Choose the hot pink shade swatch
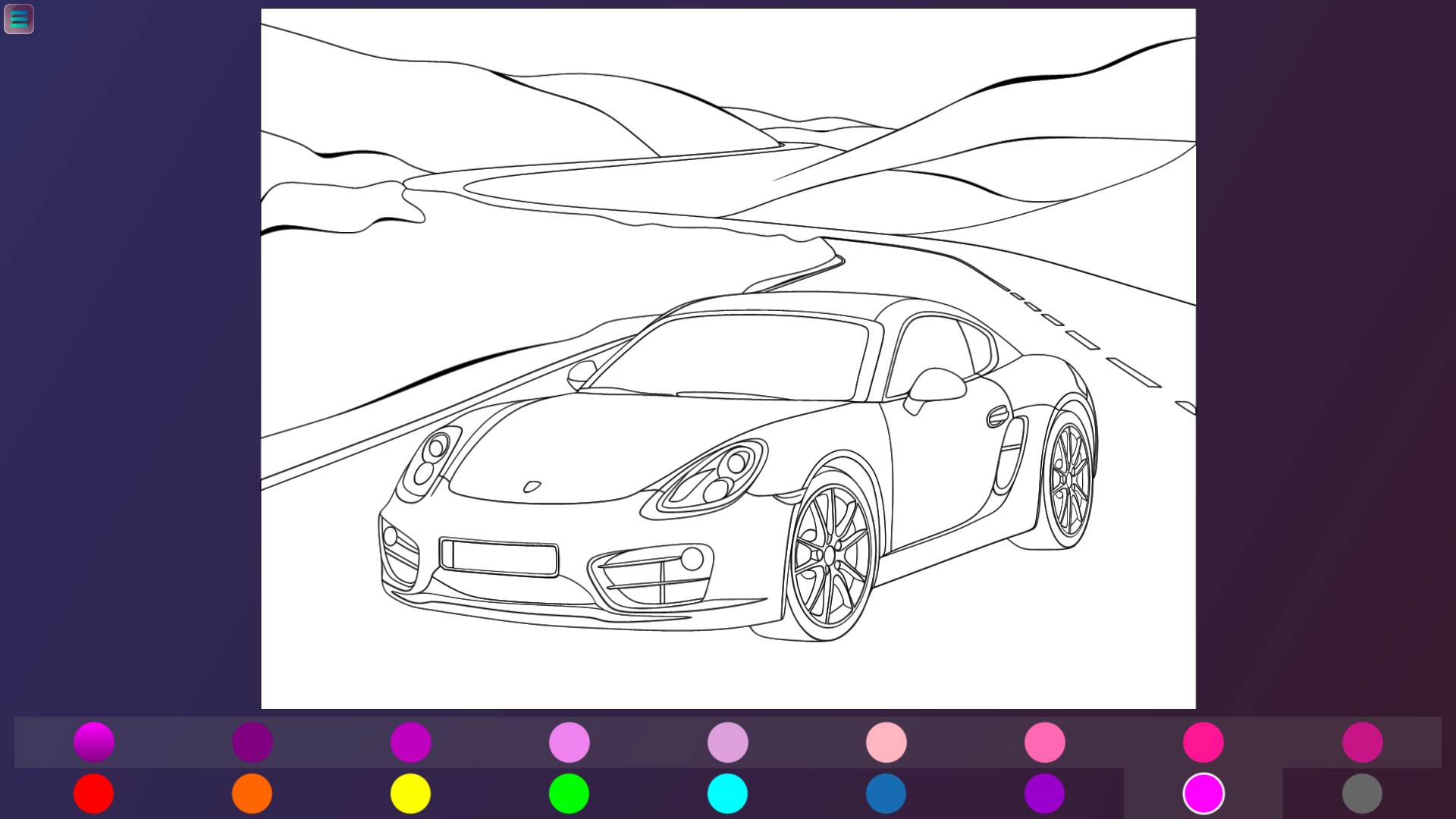The height and width of the screenshot is (819, 1456). click(1045, 742)
